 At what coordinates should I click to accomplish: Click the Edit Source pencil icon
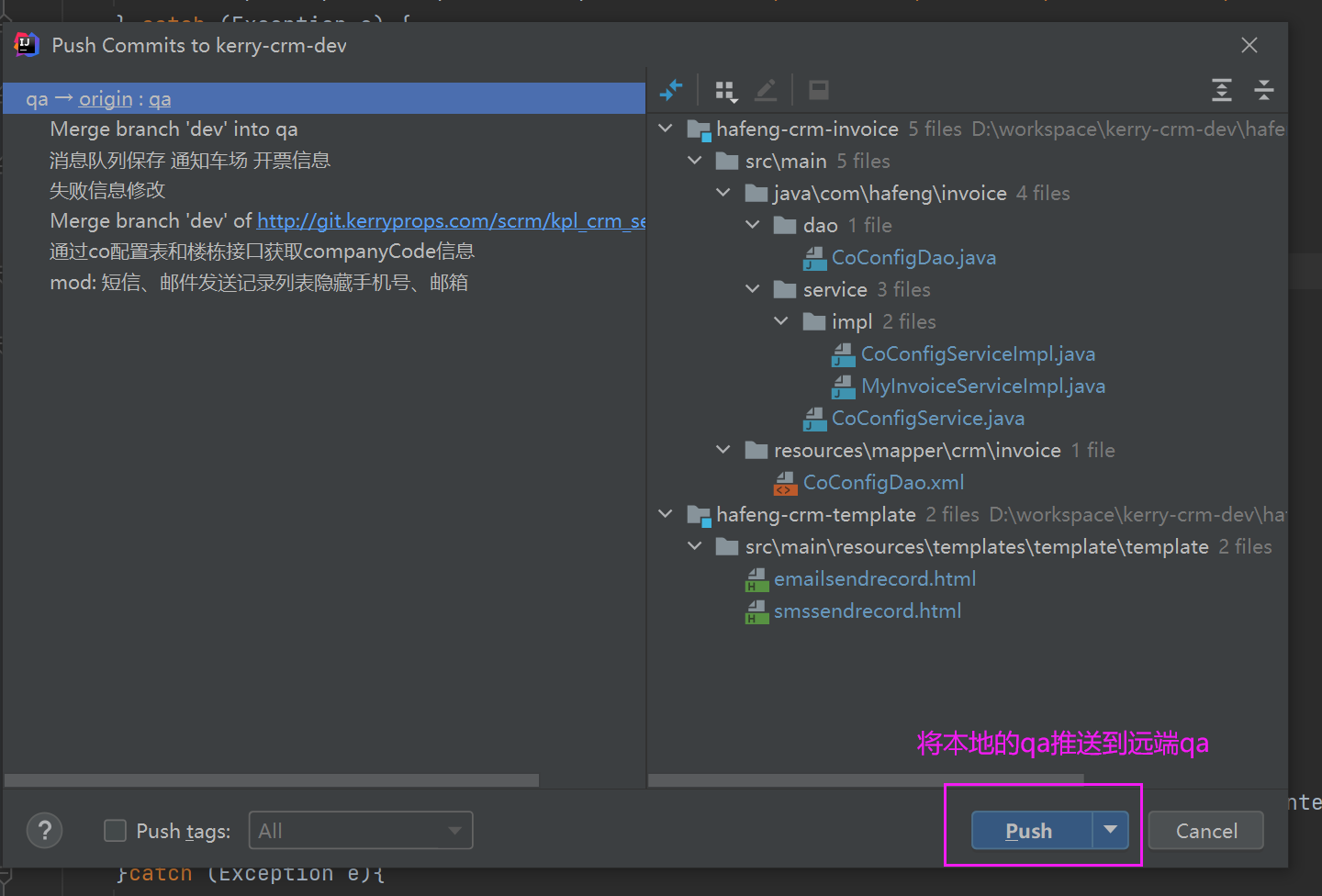(766, 90)
